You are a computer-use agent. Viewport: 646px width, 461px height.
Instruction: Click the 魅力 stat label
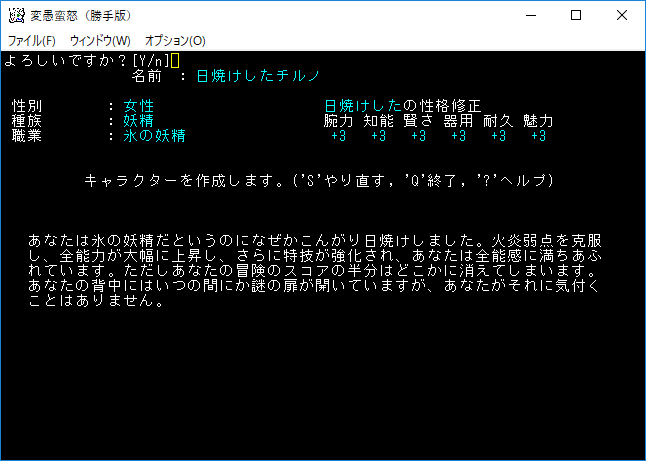538,121
